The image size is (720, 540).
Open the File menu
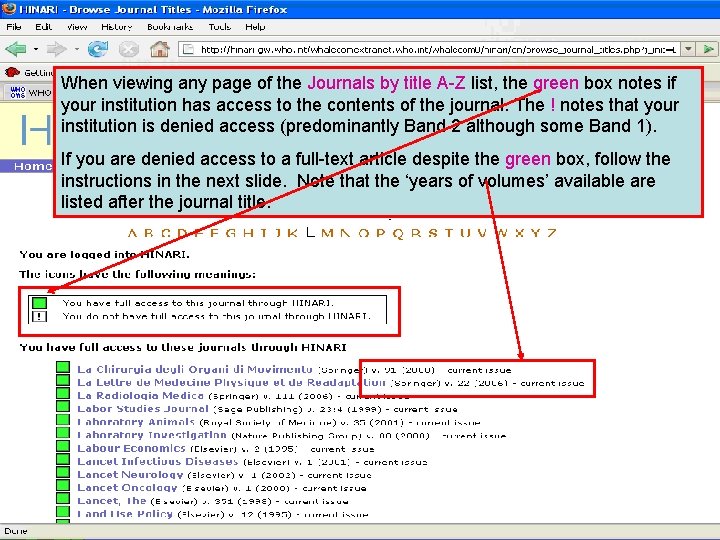14,27
